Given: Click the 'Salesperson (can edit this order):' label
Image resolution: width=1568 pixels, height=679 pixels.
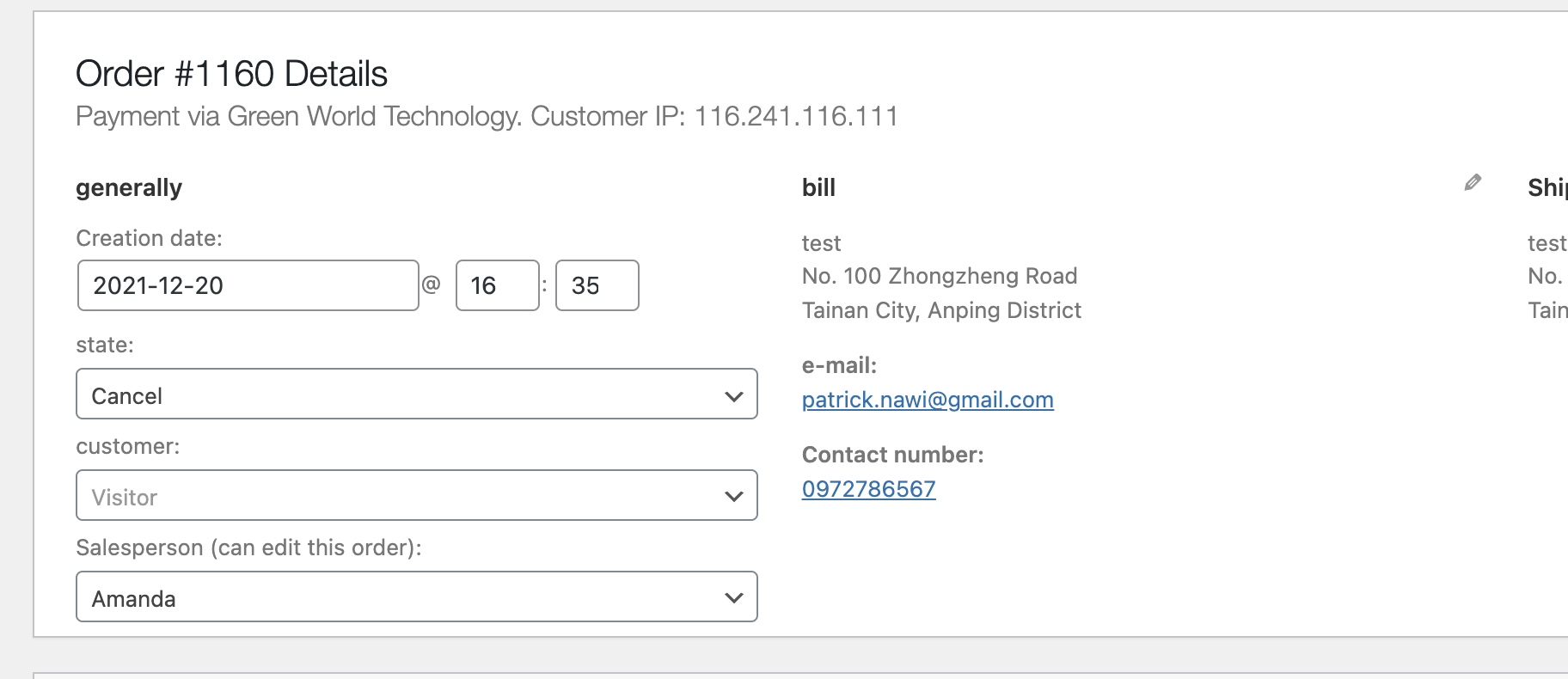Looking at the screenshot, I should (249, 547).
